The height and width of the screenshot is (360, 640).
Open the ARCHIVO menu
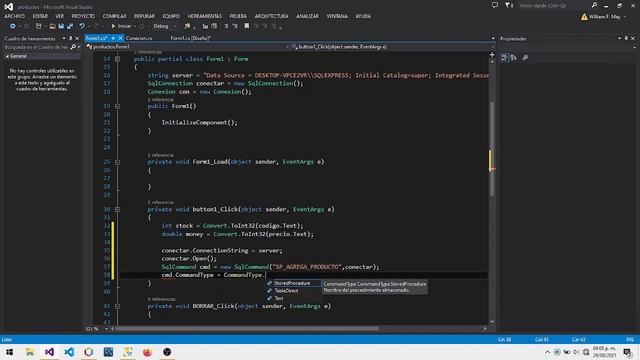tap(14, 16)
